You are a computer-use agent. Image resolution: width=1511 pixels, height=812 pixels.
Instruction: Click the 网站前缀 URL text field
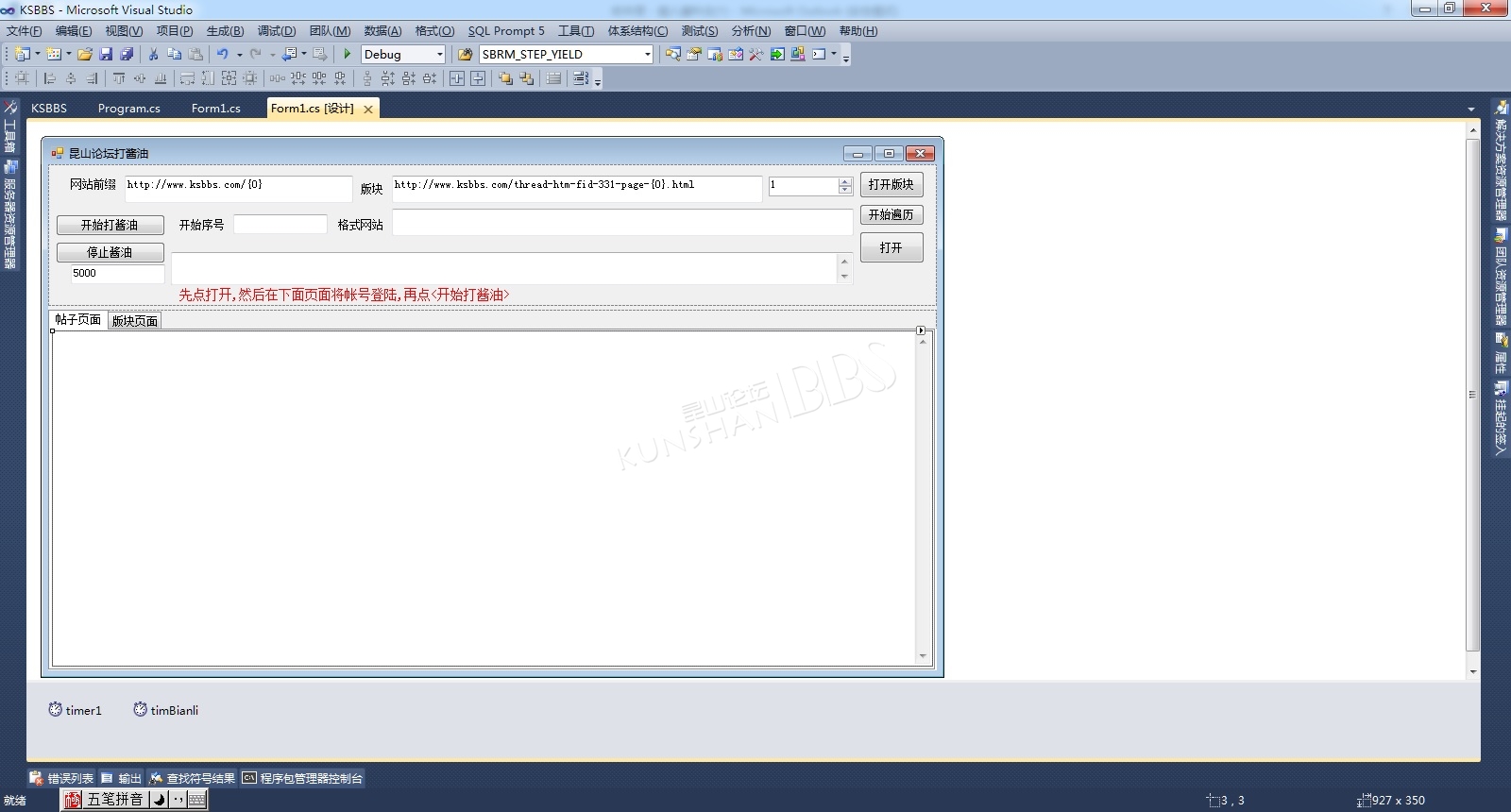click(238, 188)
